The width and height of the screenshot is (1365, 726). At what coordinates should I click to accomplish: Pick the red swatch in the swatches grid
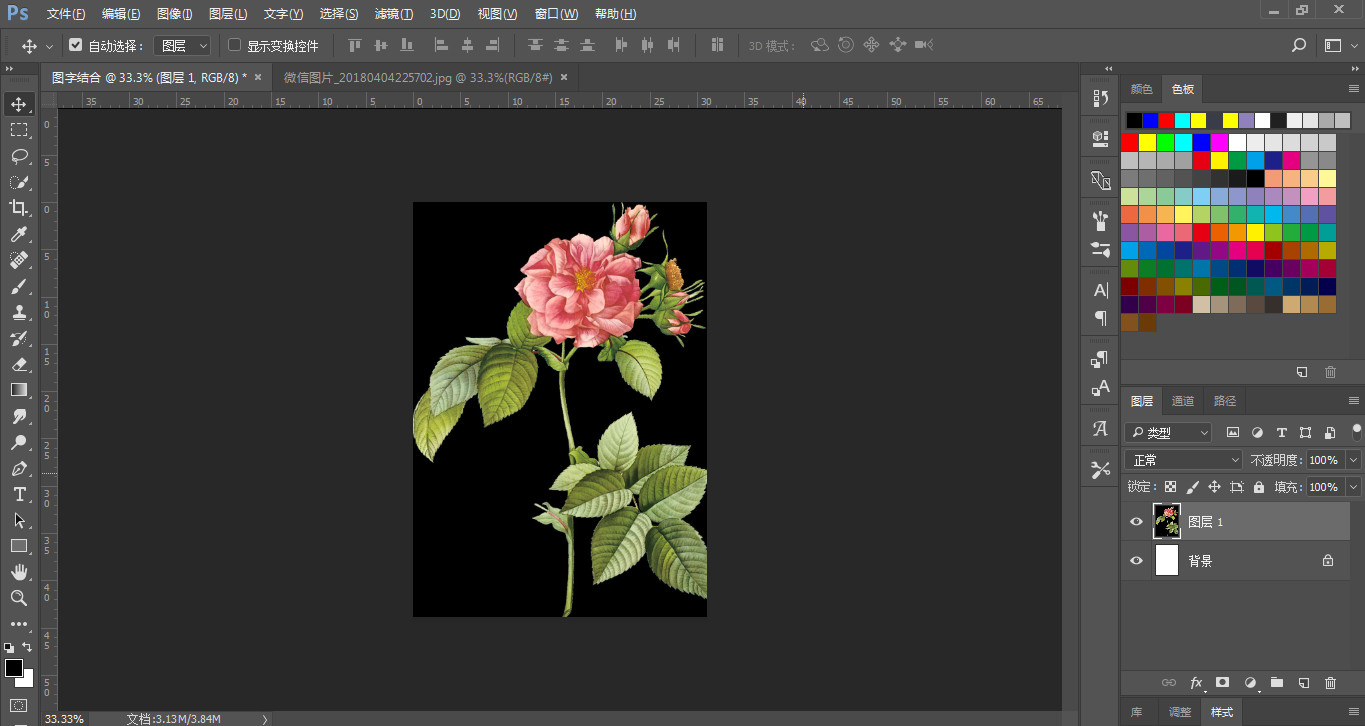tap(1129, 142)
